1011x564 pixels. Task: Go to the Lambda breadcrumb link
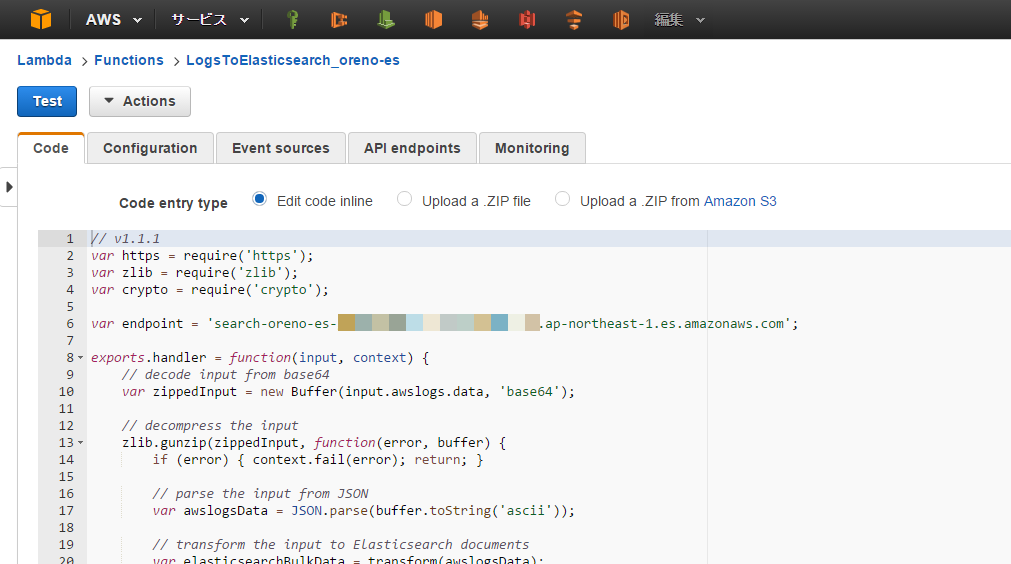44,60
